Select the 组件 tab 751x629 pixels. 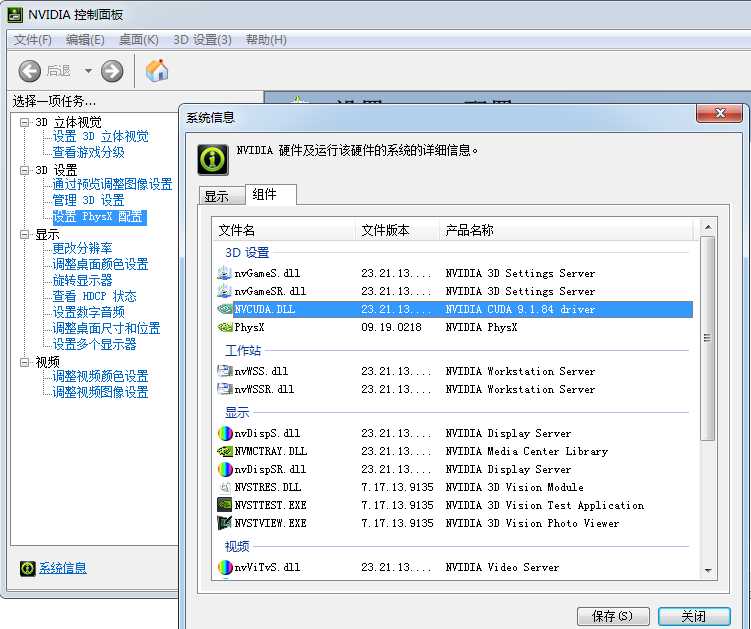pos(271,194)
